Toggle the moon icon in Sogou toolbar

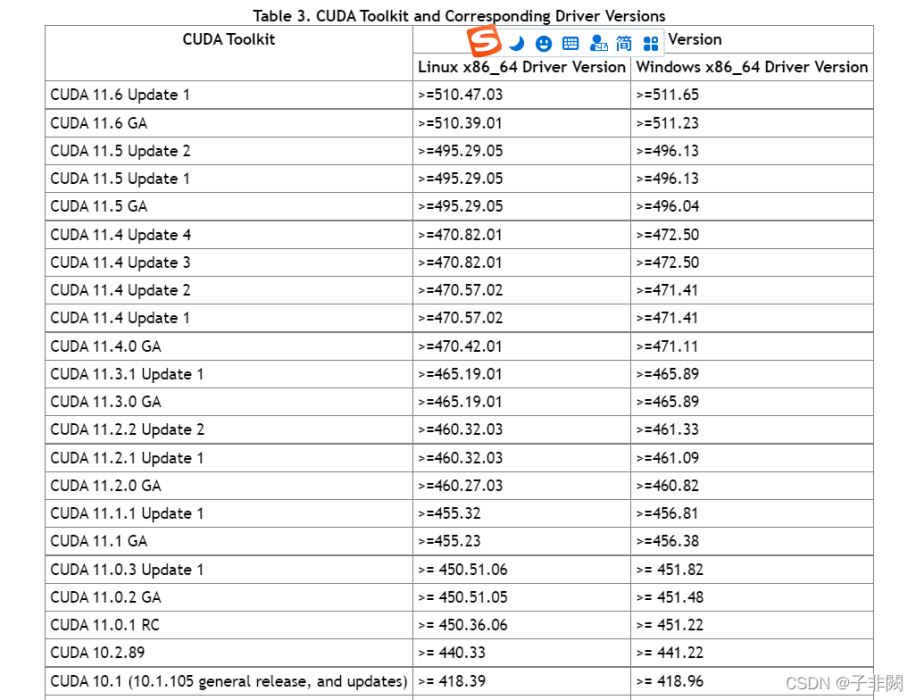(x=516, y=43)
